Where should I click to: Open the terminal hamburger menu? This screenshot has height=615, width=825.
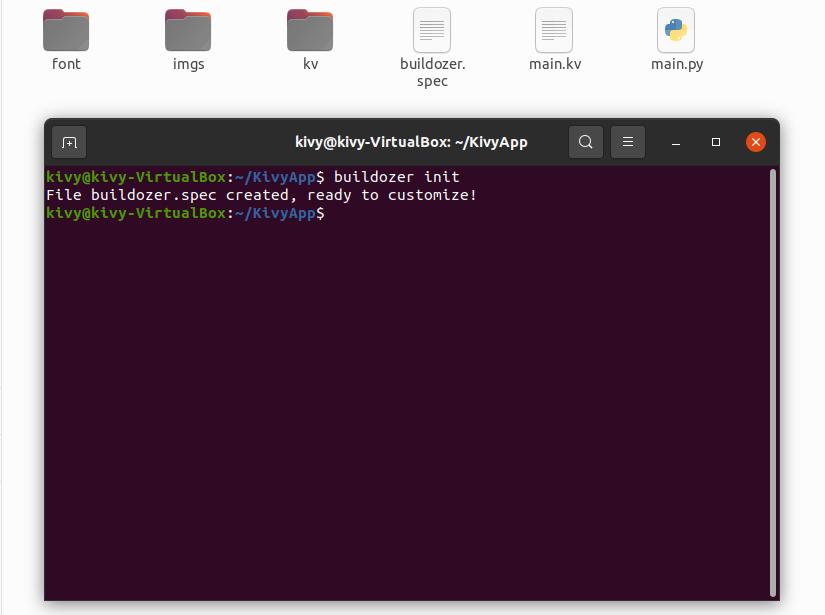pyautogui.click(x=628, y=141)
